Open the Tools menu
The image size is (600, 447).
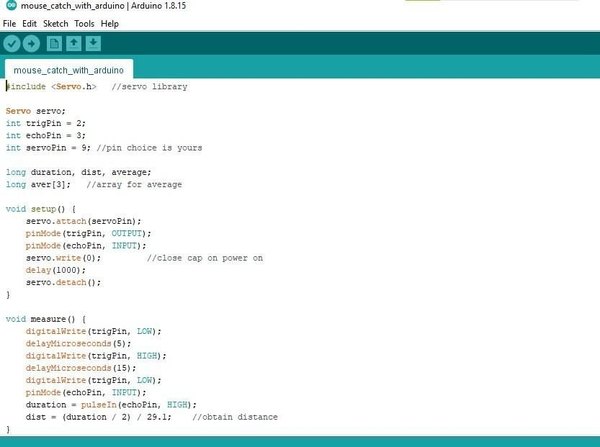[x=84, y=24]
